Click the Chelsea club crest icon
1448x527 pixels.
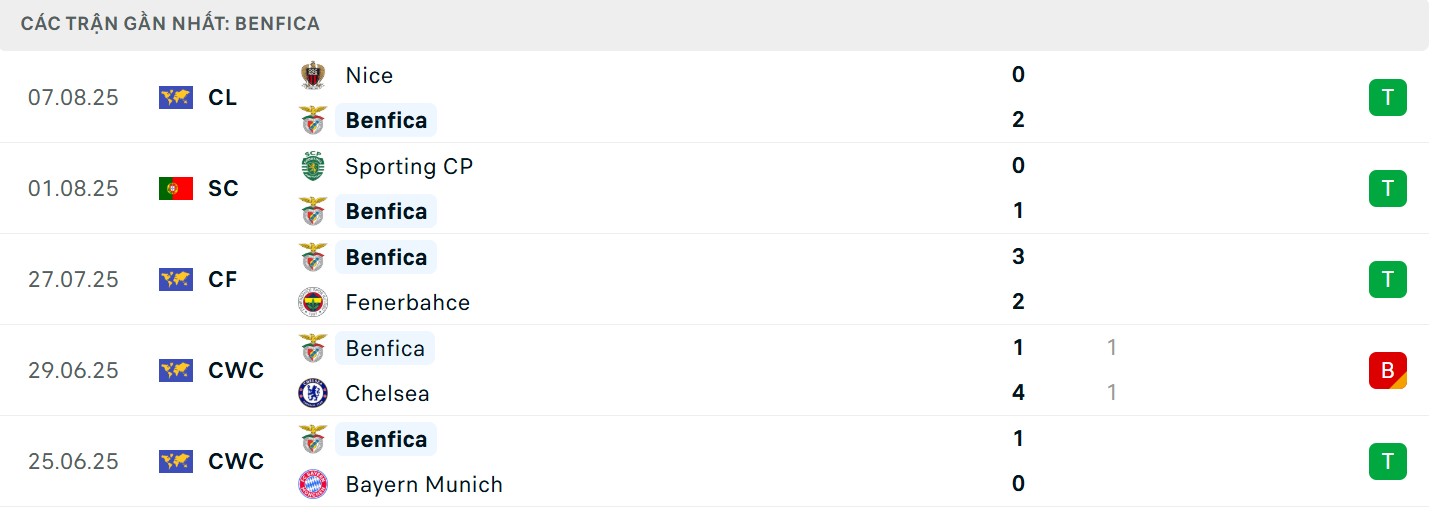pyautogui.click(x=313, y=393)
